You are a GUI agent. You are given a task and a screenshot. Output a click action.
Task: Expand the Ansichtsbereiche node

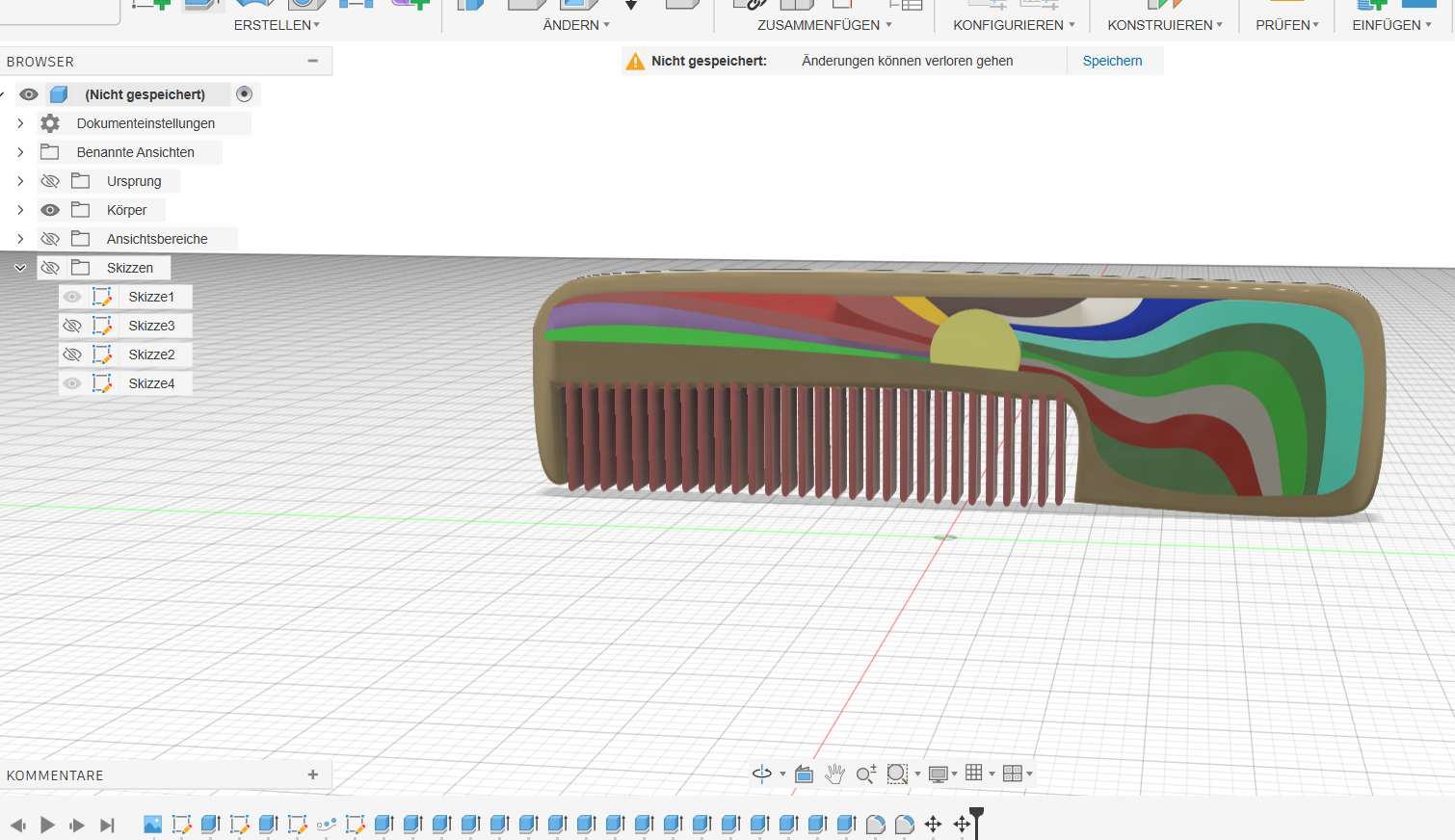tap(20, 239)
